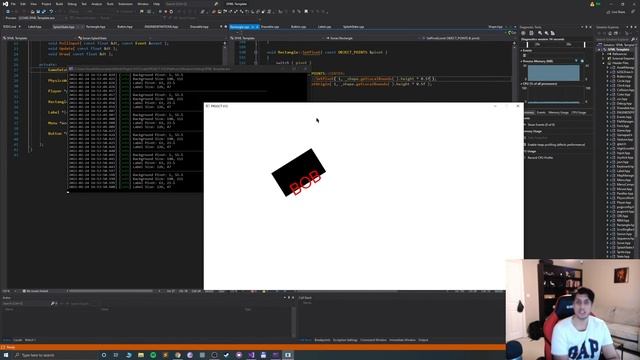Open the Debug menu
The width and height of the screenshot is (640, 360).
[72, 4]
